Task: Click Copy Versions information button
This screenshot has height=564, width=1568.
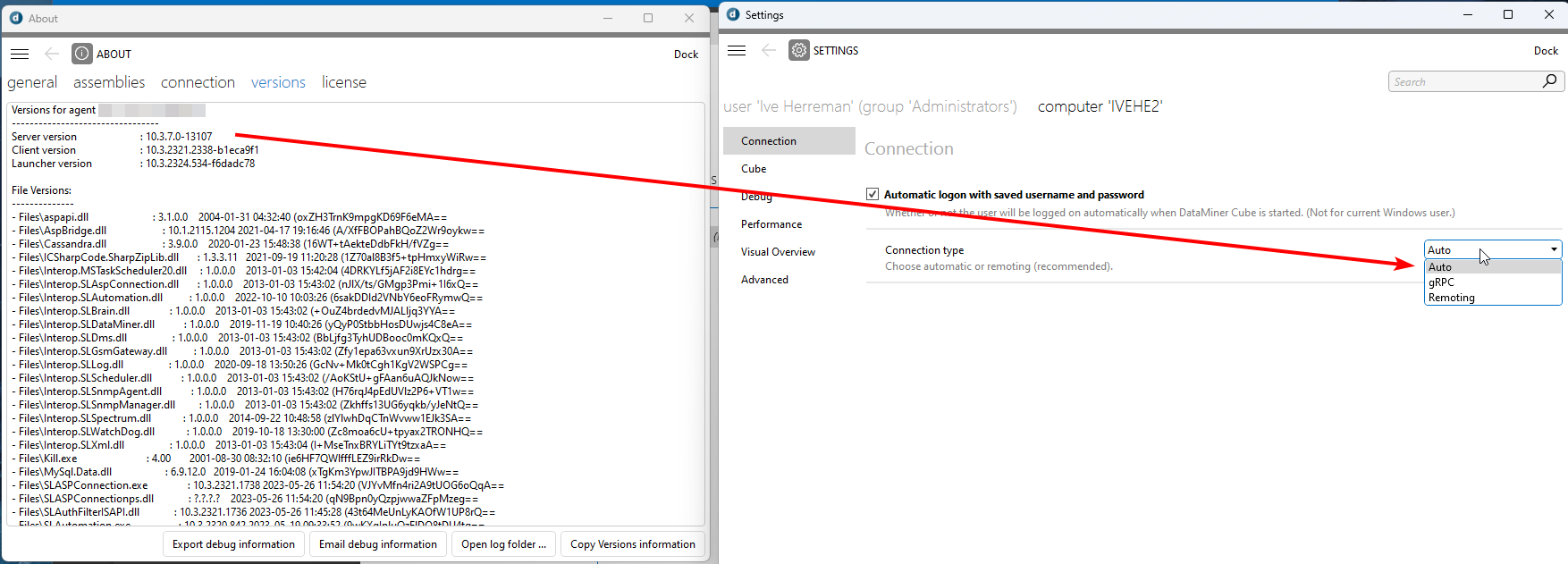Action: (x=633, y=544)
